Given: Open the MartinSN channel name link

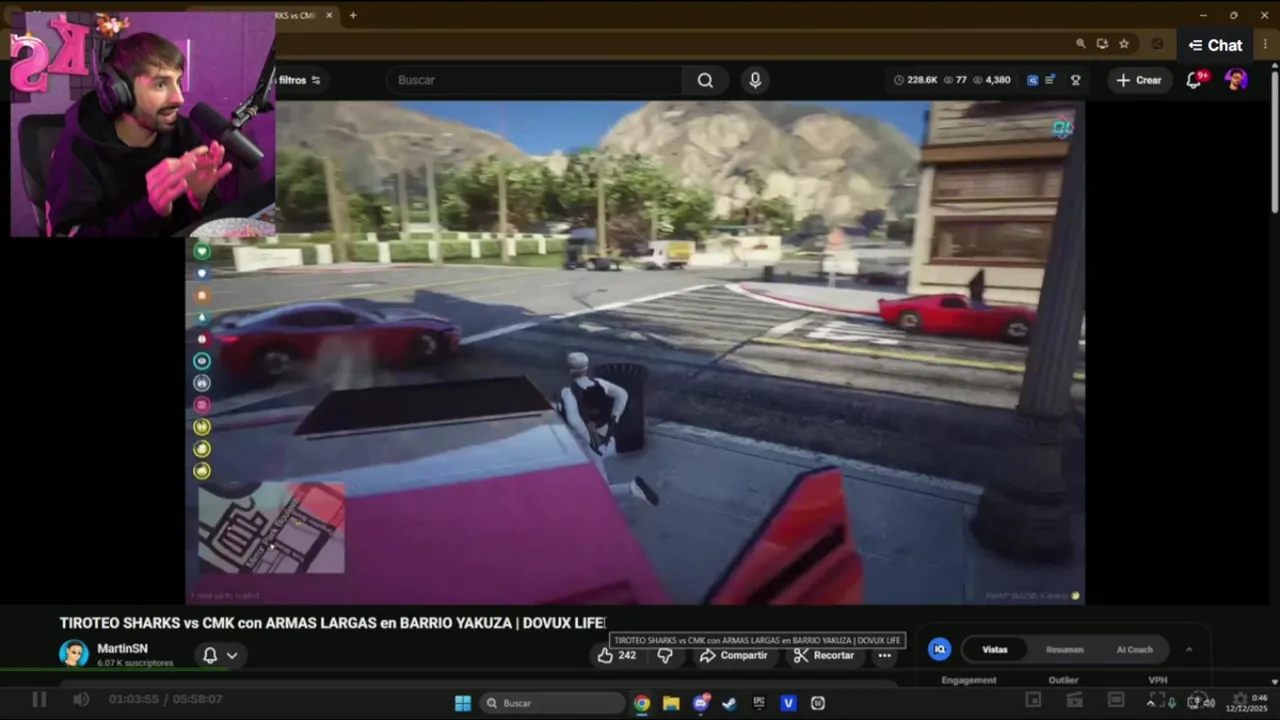Looking at the screenshot, I should click(122, 648).
